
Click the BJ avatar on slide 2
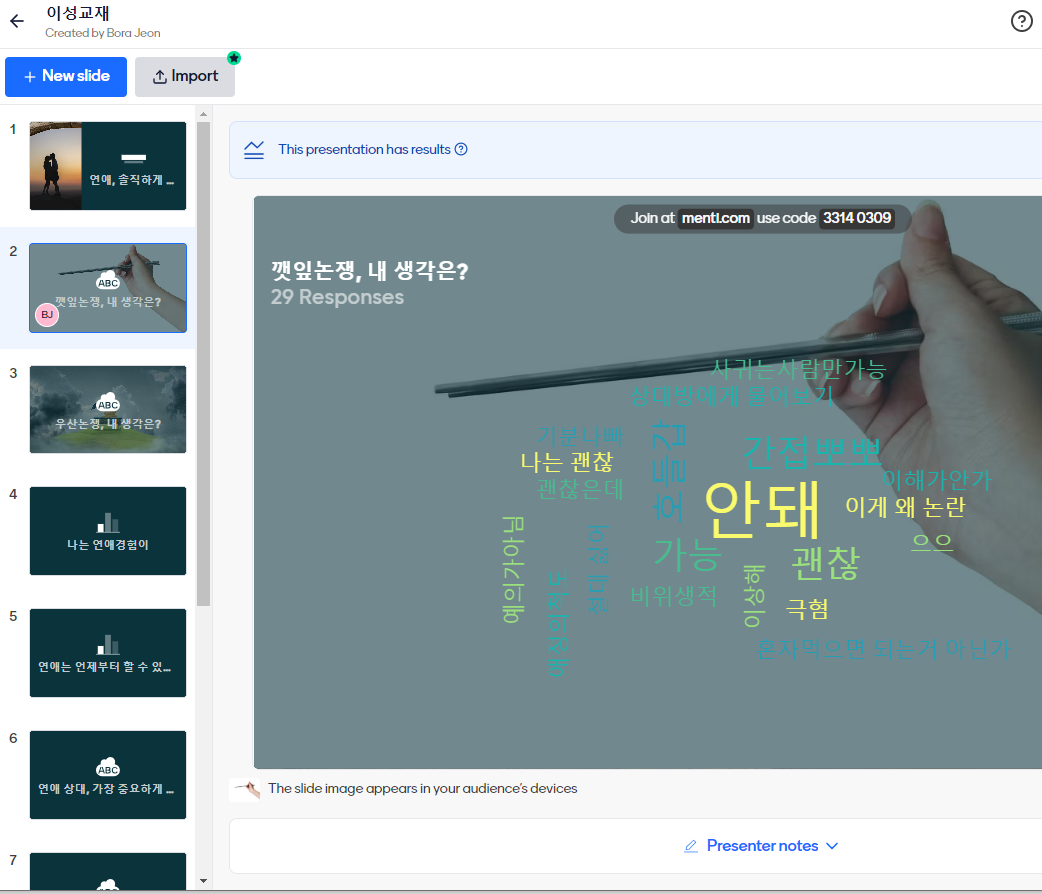[x=47, y=314]
